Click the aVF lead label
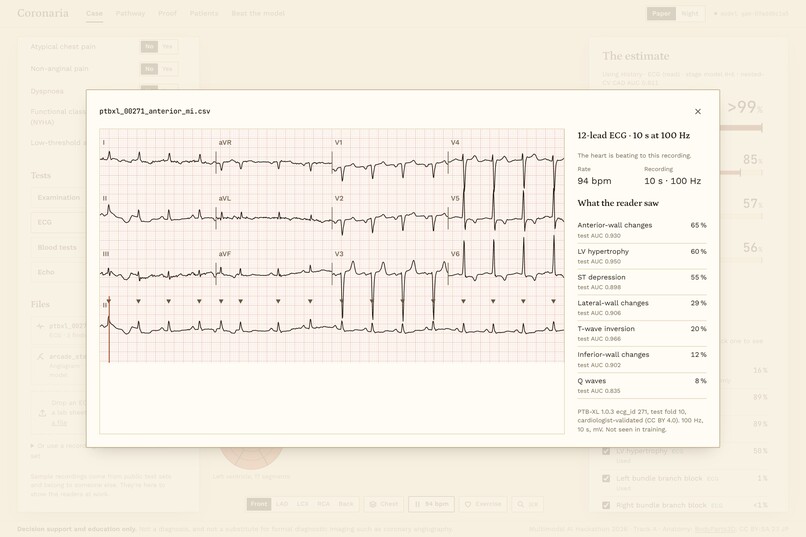 (x=225, y=254)
